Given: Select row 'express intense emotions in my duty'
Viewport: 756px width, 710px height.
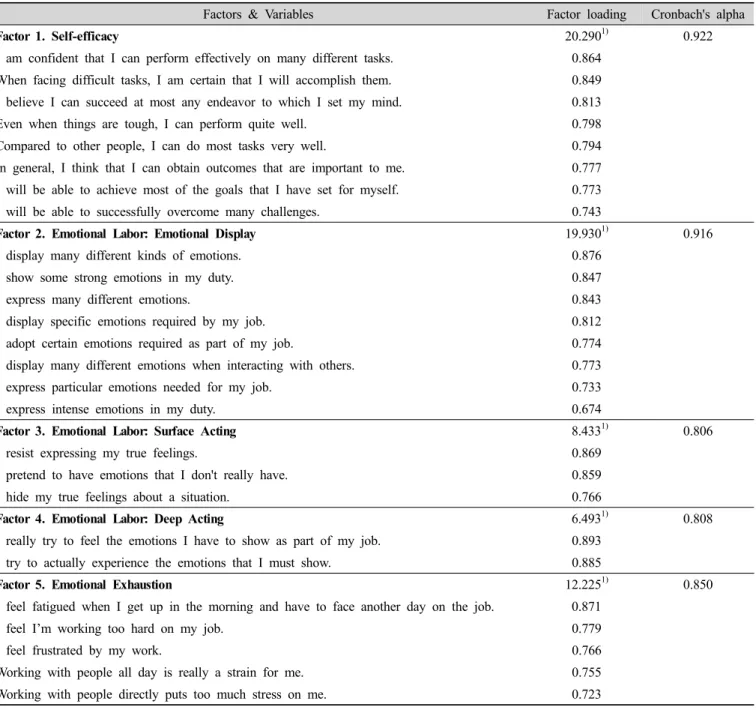Looking at the screenshot, I should [x=108, y=410].
